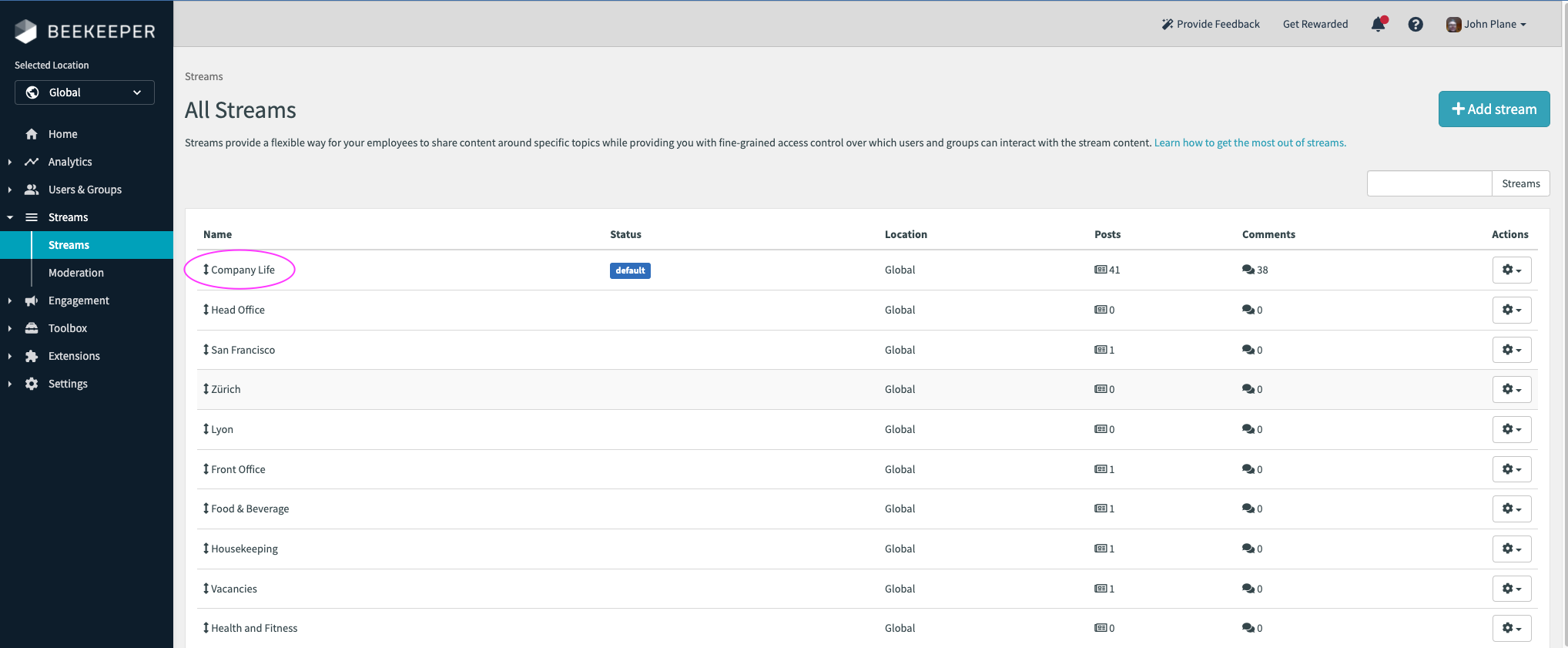Open John Plane user menu
Image resolution: width=1568 pixels, height=648 pixels.
pyautogui.click(x=1486, y=25)
